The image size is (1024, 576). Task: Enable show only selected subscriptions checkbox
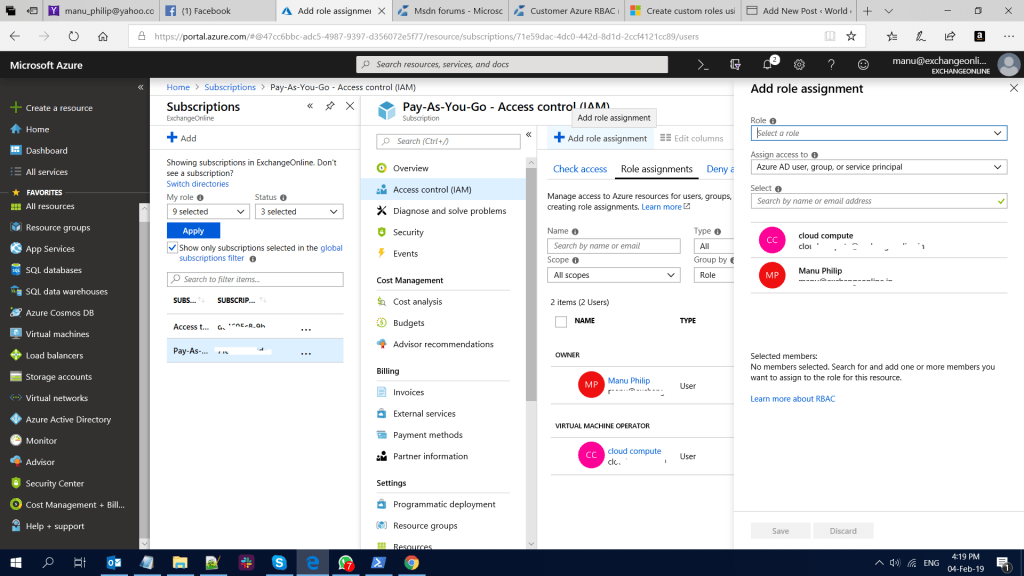point(170,248)
